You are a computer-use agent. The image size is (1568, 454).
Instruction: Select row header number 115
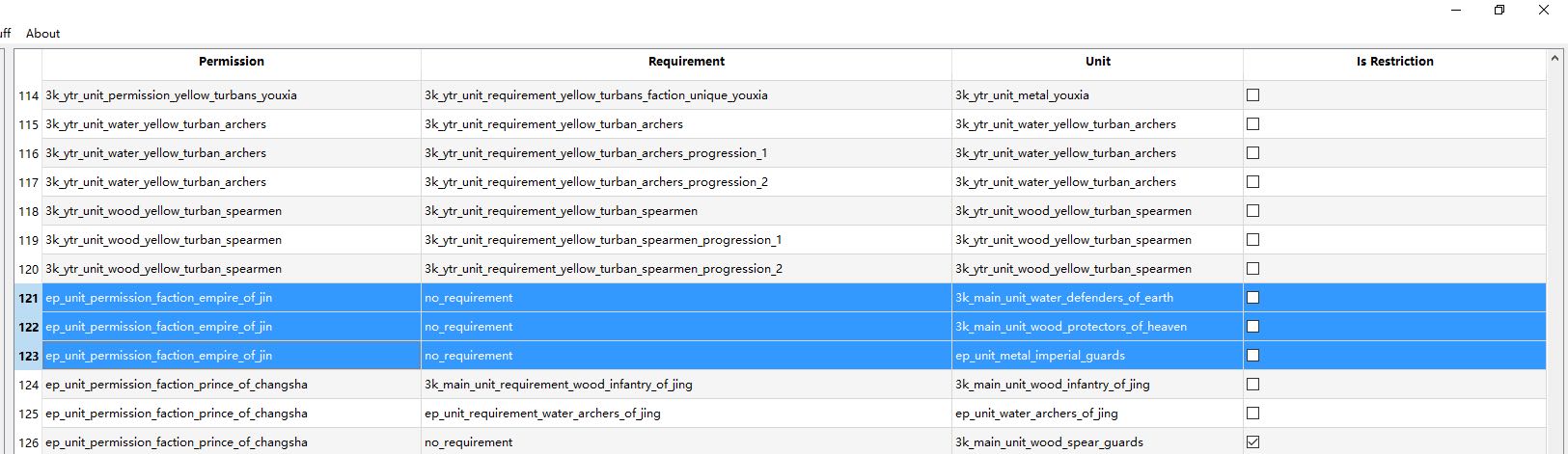point(28,124)
